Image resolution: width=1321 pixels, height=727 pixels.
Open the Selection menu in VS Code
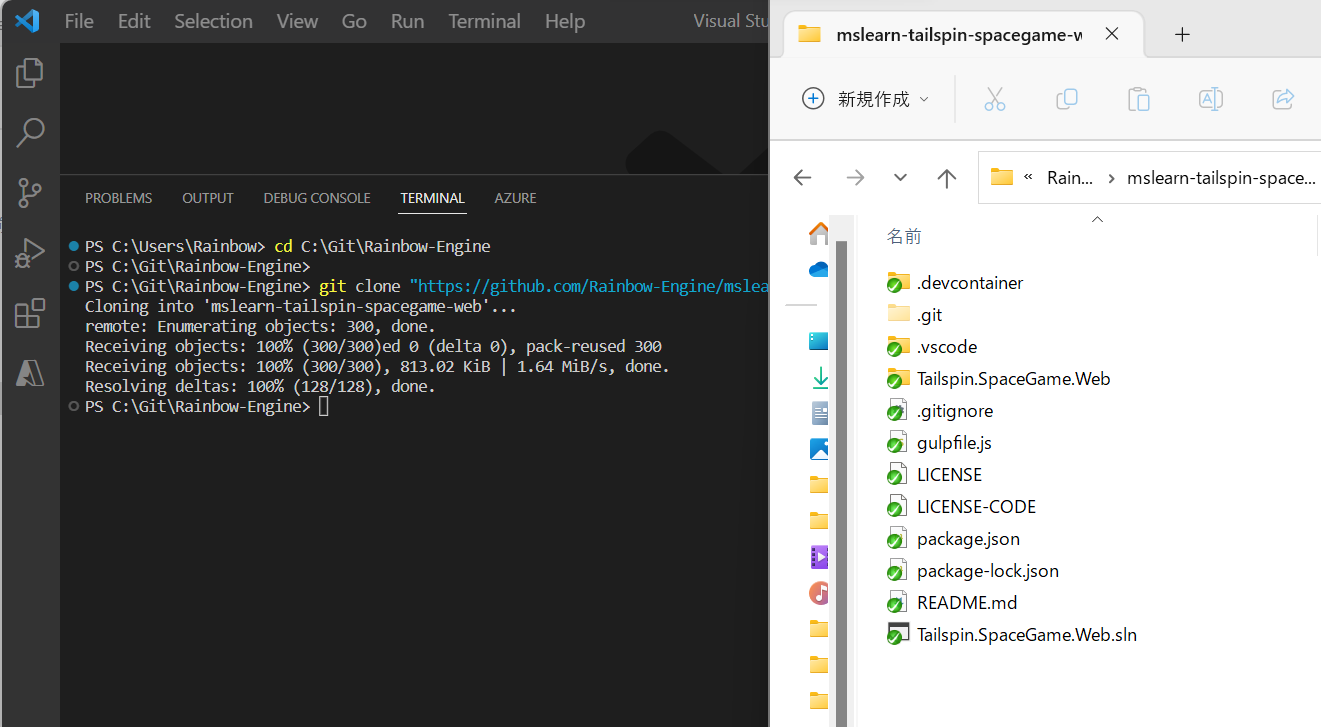click(213, 21)
